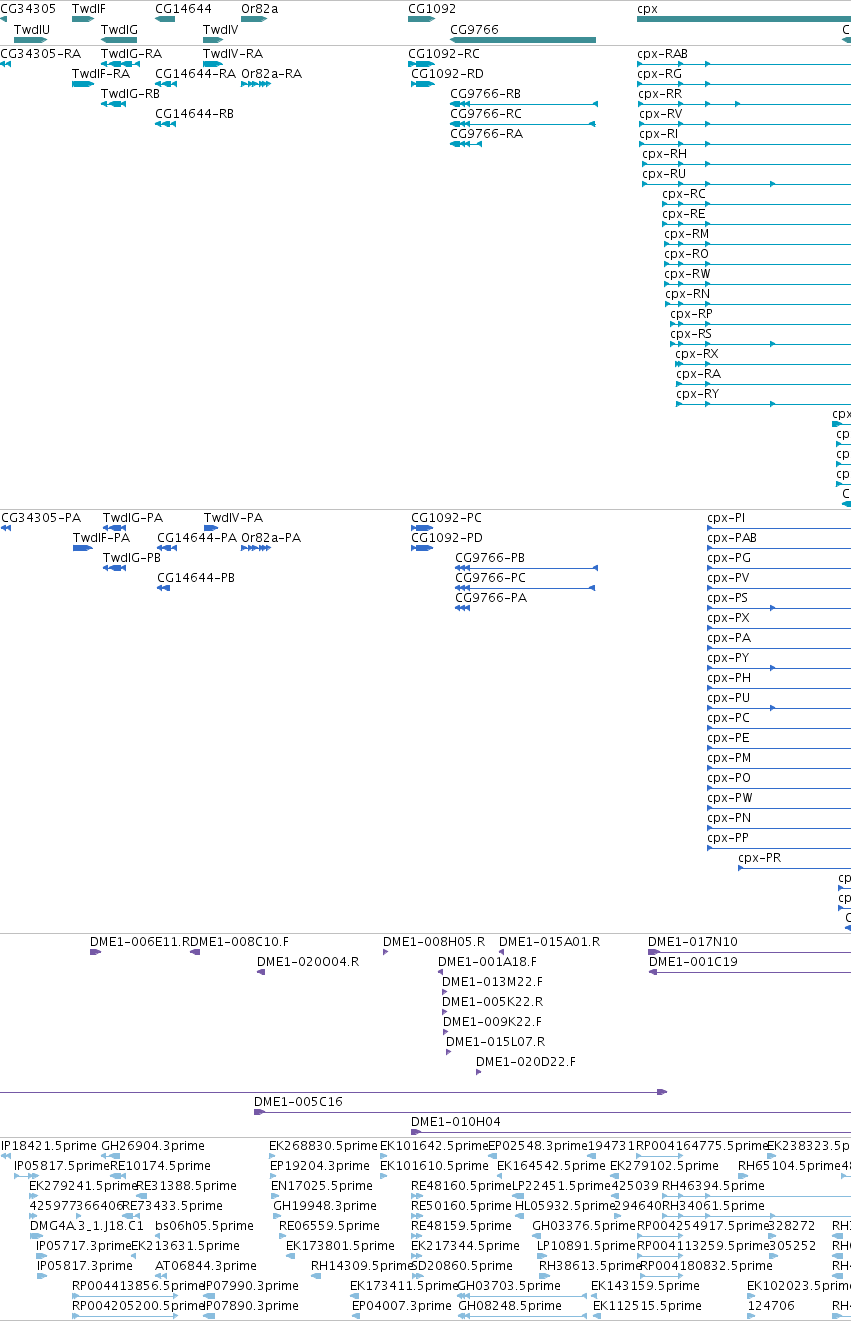
Task: Select the CG14644 gene label in top track
Action: [x=183, y=8]
